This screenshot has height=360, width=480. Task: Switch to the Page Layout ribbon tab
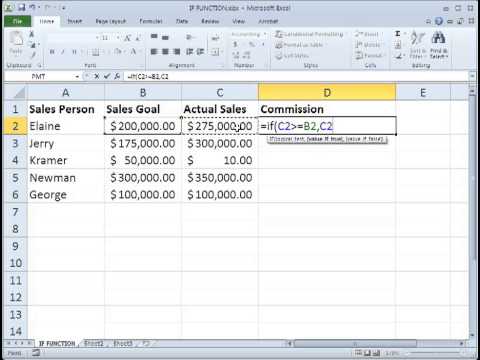click(111, 21)
